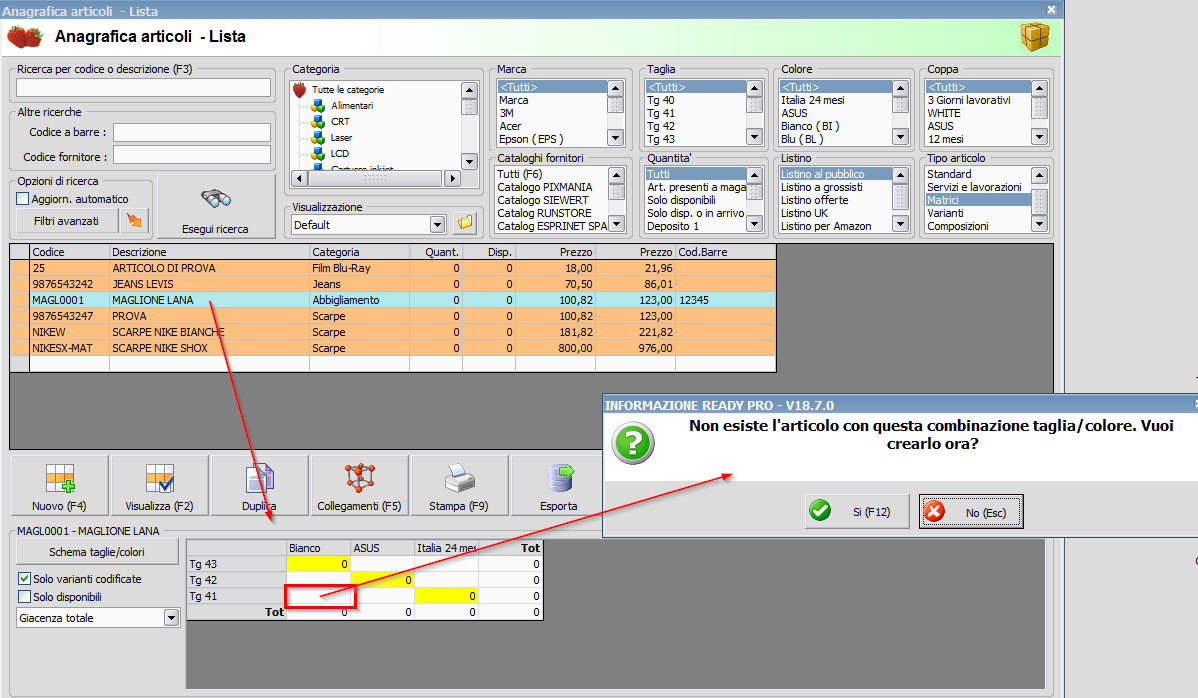The width and height of the screenshot is (1198, 698).
Task: Uncheck Solo varianti codificate
Action: (x=24, y=579)
